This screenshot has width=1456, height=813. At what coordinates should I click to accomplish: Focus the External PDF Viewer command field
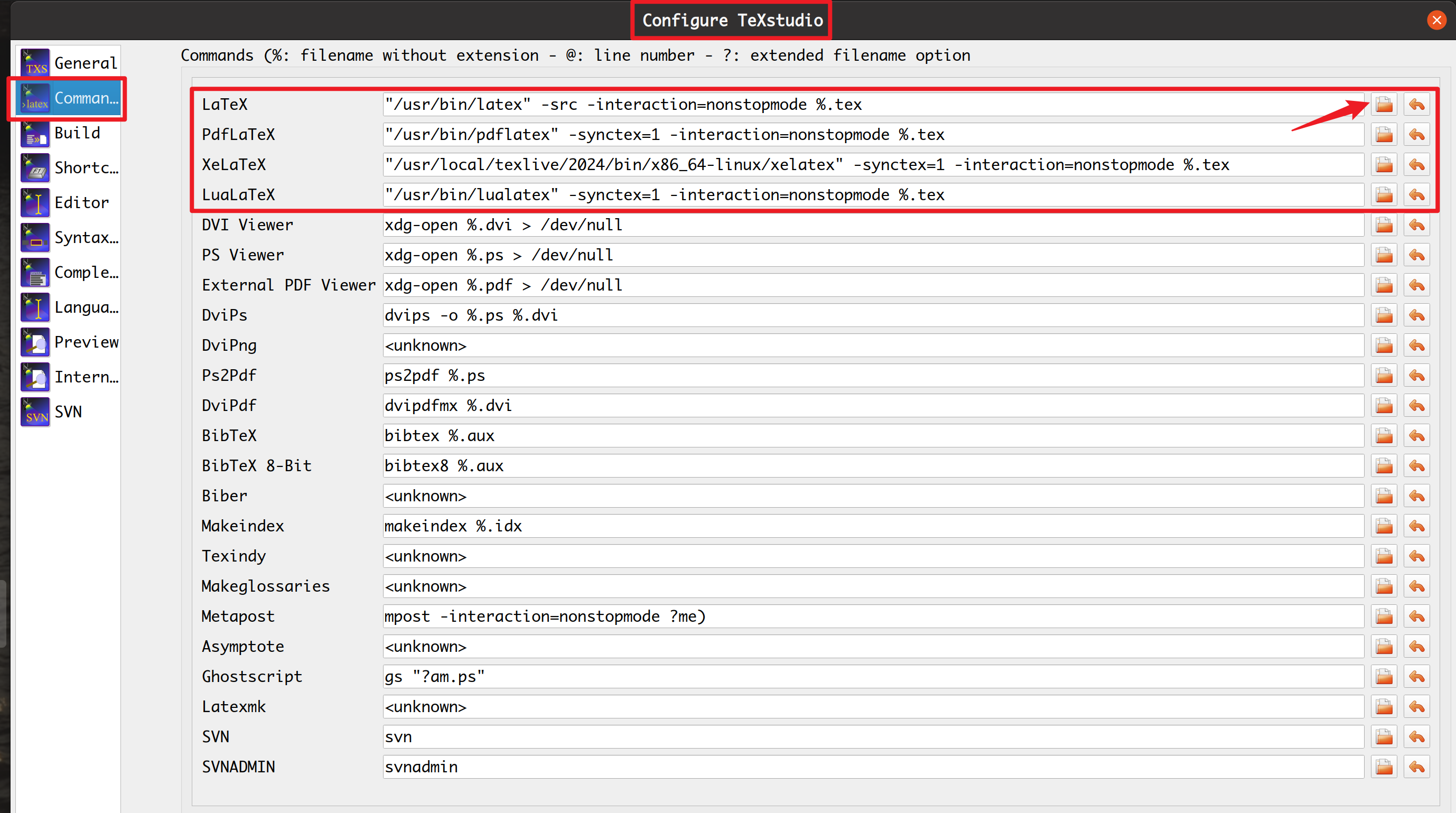[x=873, y=285]
